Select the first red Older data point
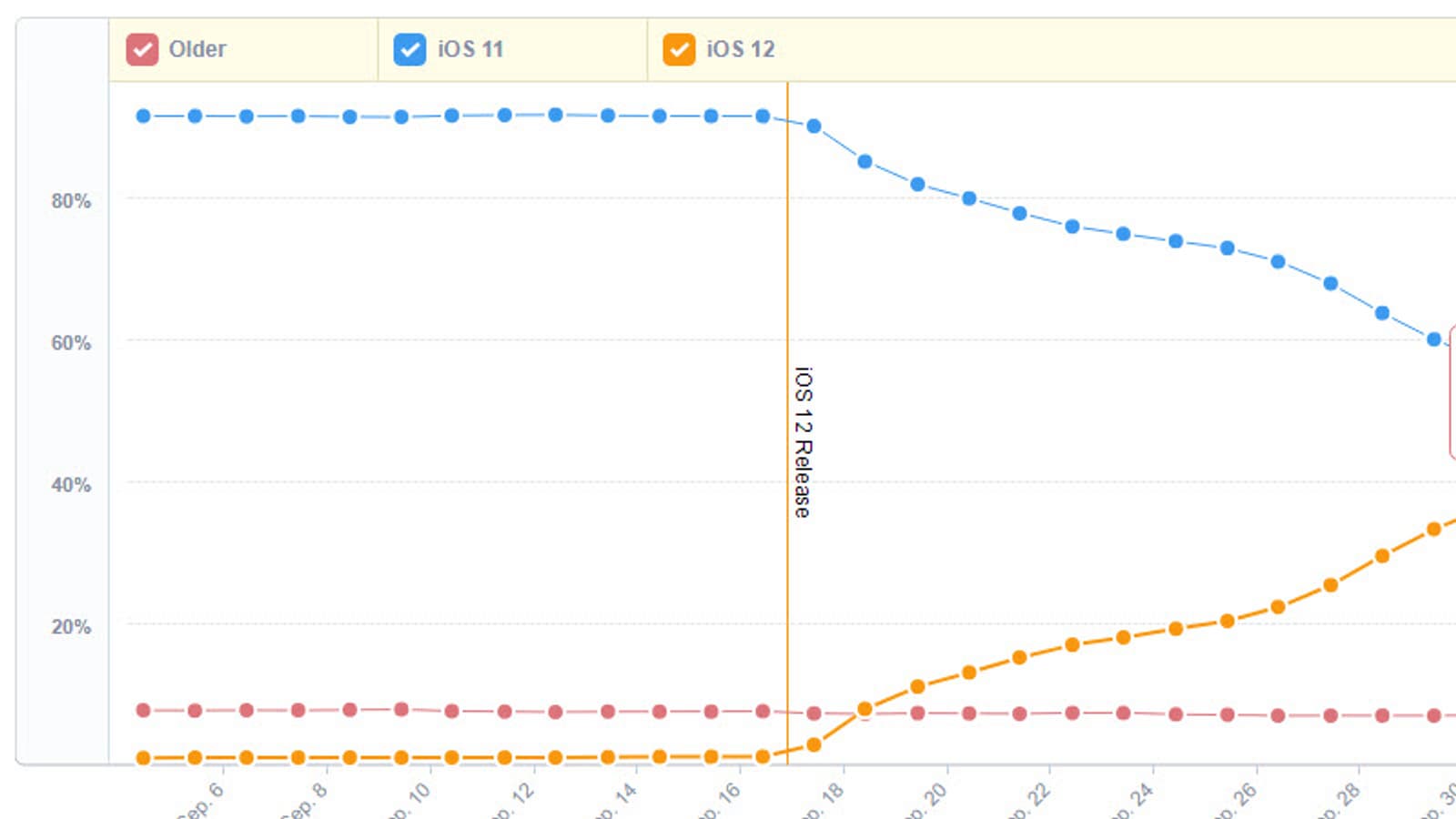Image resolution: width=1456 pixels, height=819 pixels. (143, 710)
